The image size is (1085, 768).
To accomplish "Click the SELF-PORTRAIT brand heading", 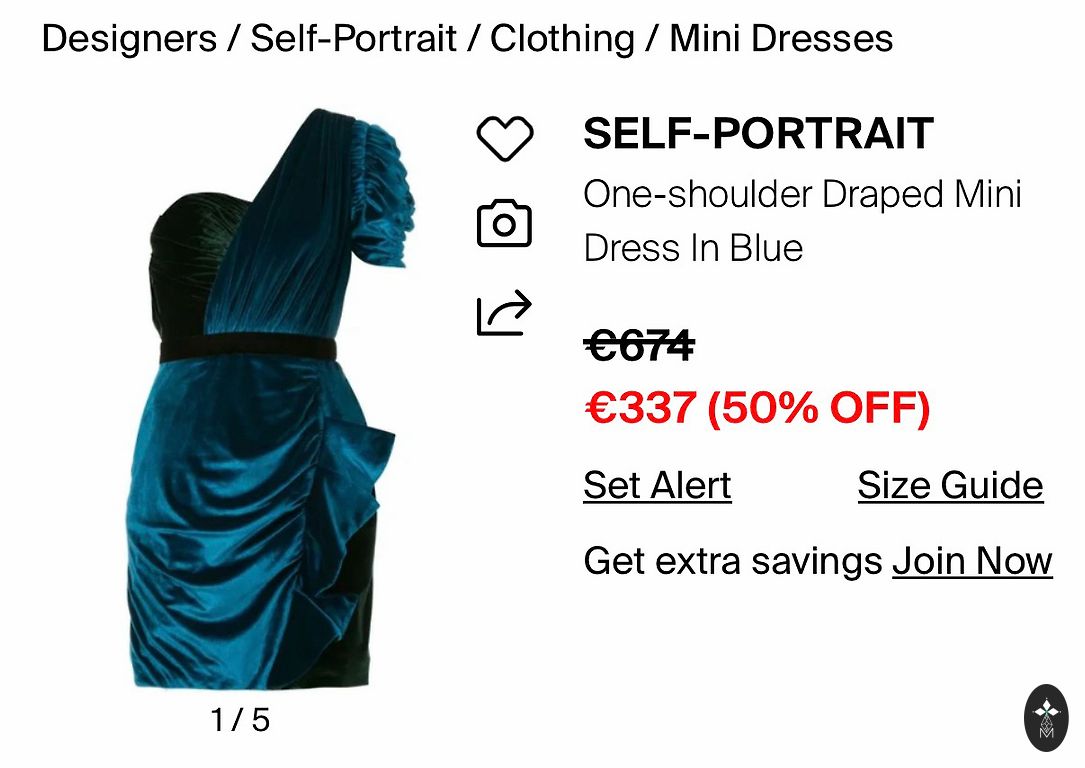I will point(758,134).
